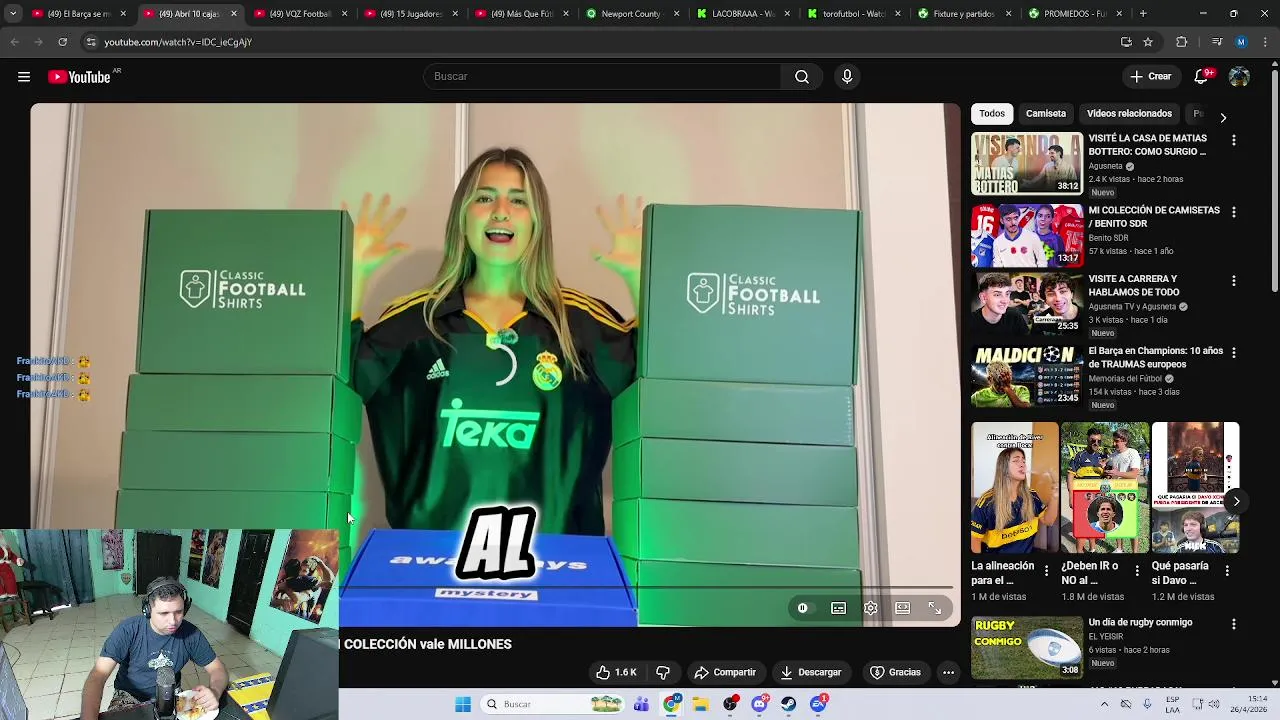Open Chrome profile M avatar
Image resolution: width=1280 pixels, height=720 pixels.
click(1241, 42)
